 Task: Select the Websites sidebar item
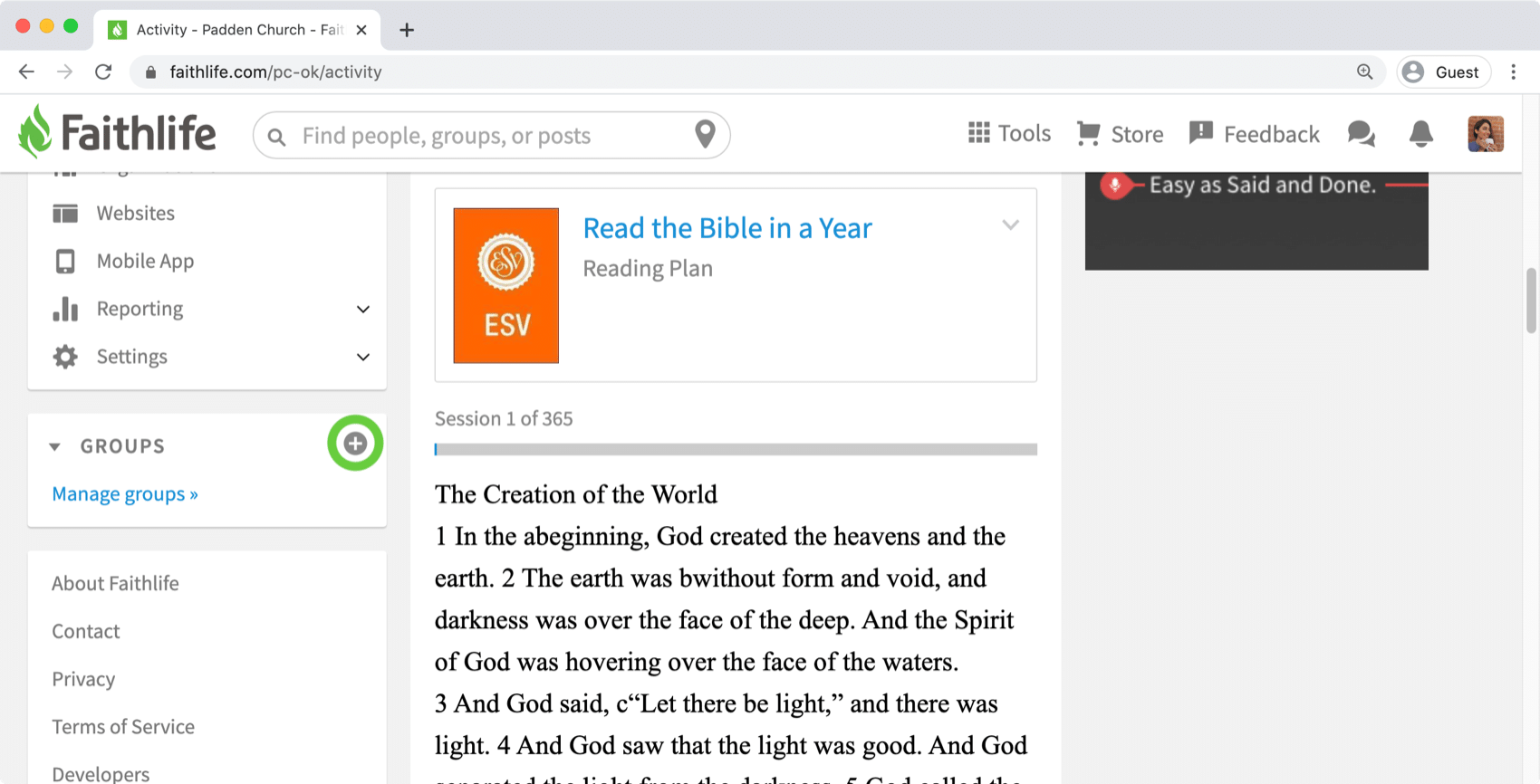click(x=207, y=213)
